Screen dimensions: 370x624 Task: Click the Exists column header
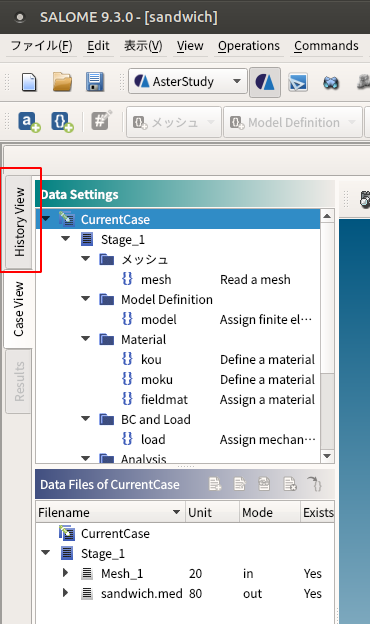point(317,512)
